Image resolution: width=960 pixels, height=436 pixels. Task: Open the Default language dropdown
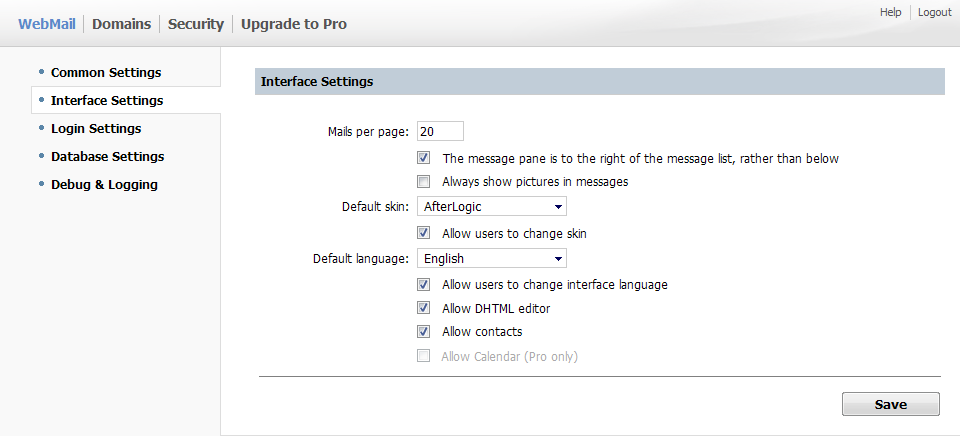491,259
